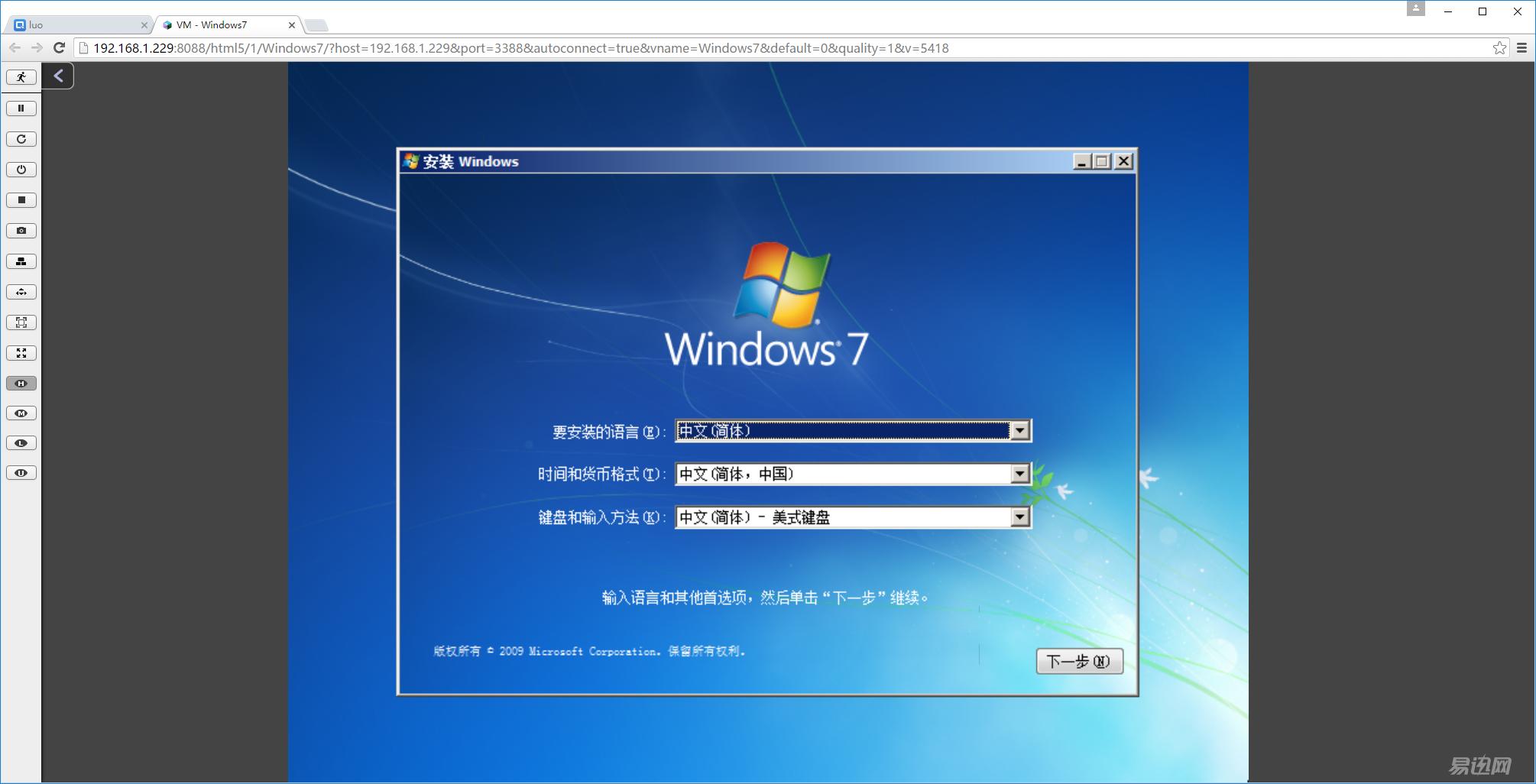Image resolution: width=1536 pixels, height=784 pixels.
Task: Select the M quality toggle
Action: (x=21, y=413)
